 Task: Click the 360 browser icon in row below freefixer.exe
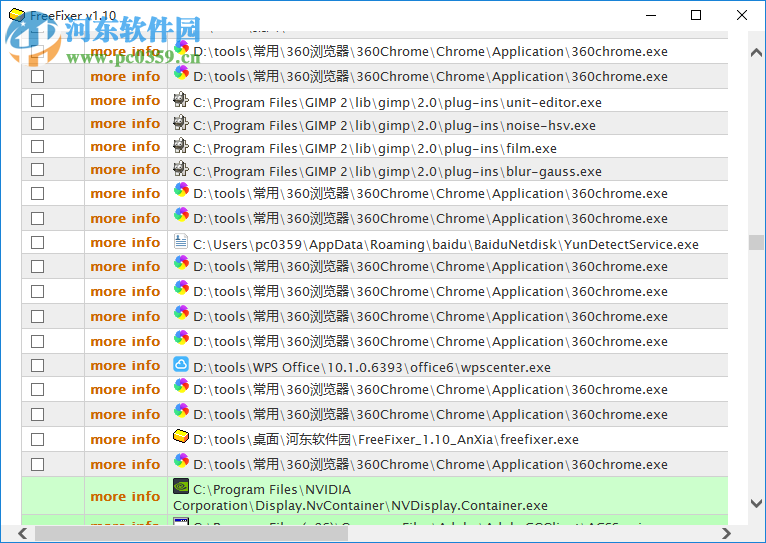point(181,460)
